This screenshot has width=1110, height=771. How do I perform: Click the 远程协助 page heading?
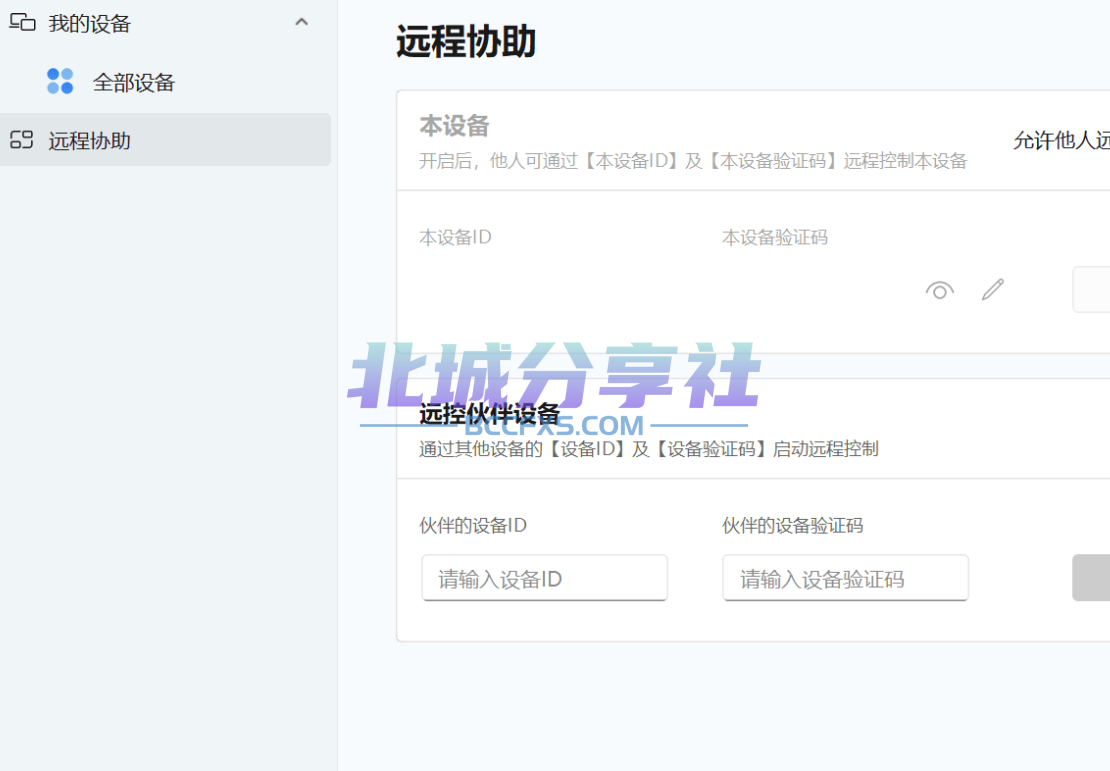466,41
